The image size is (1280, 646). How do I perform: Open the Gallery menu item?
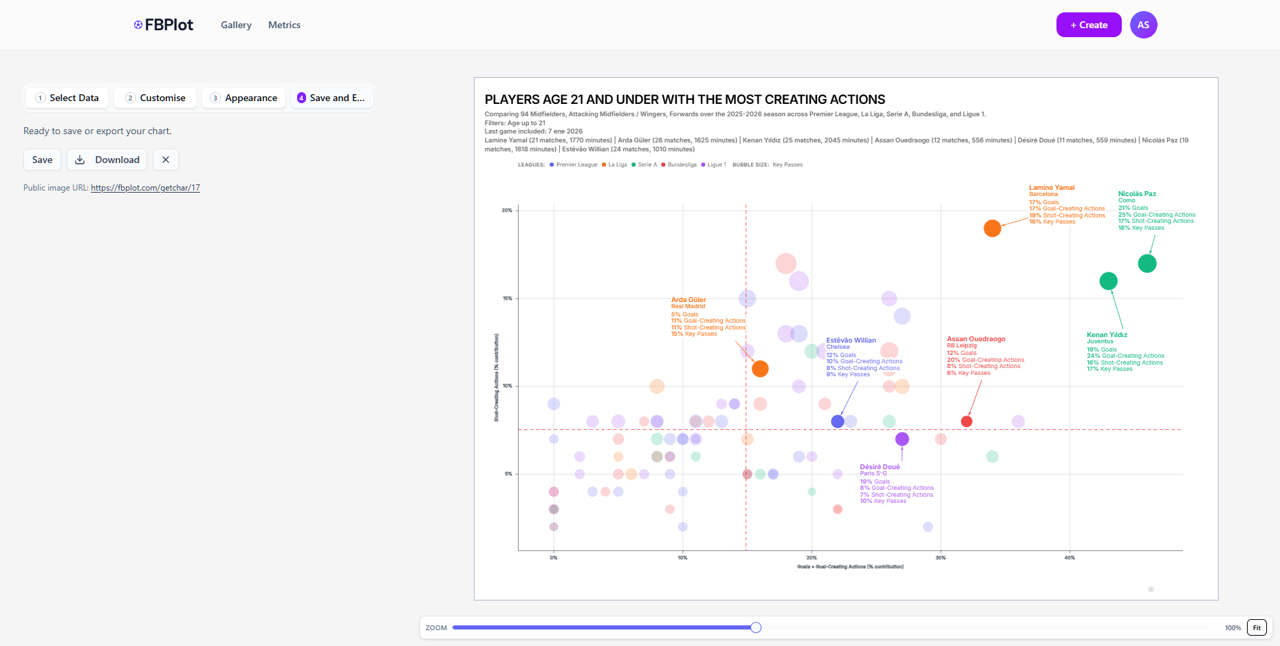pos(236,25)
